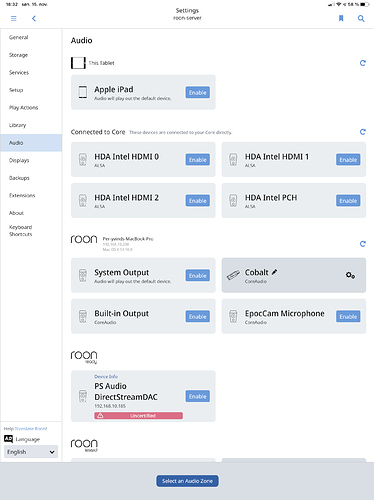
Task: Open bookmarks via the bookmark icon
Action: click(x=341, y=18)
